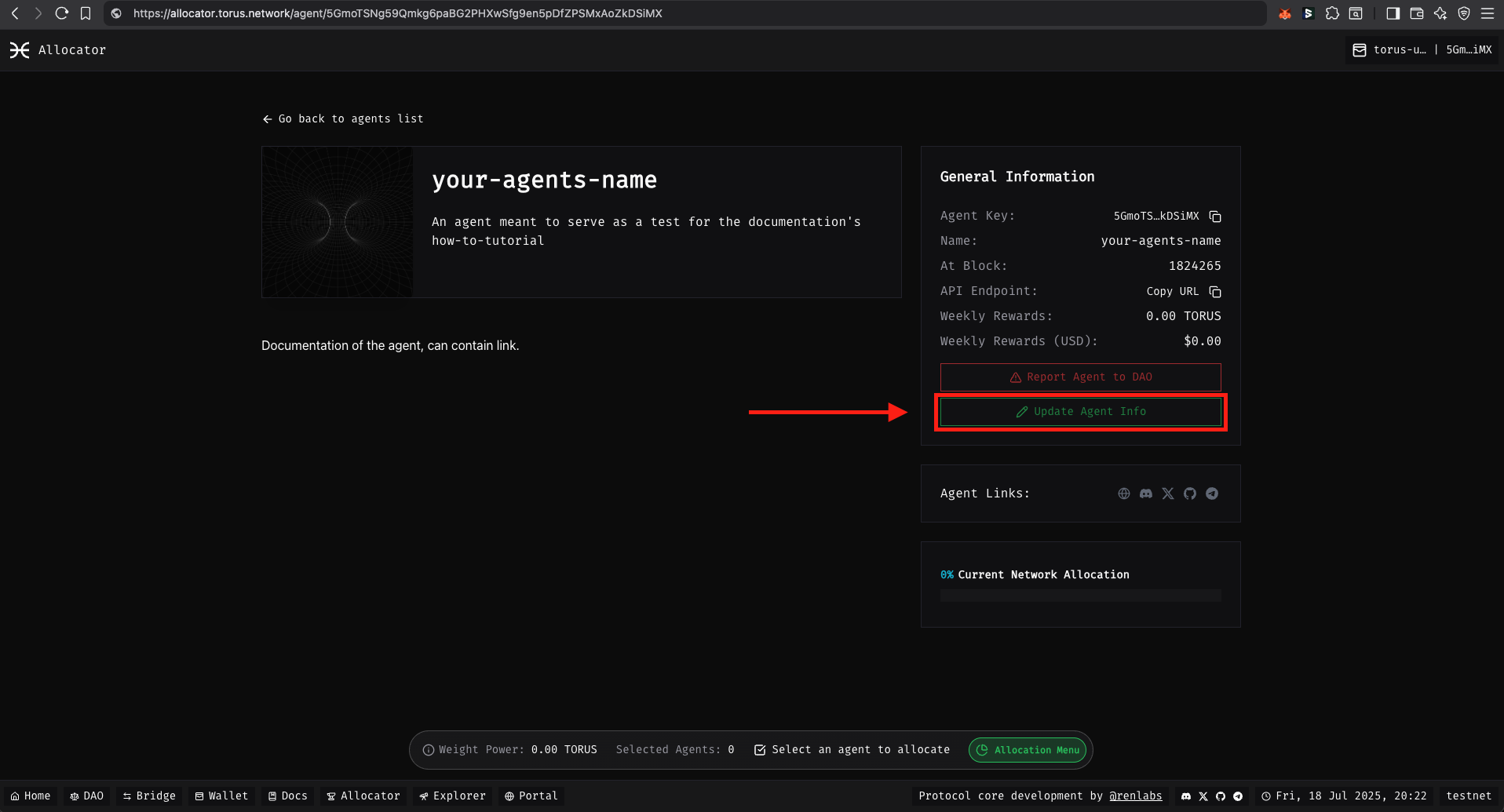Viewport: 1504px width, 812px height.
Task: Click the $0.00 USD rewards value
Action: pos(1203,341)
